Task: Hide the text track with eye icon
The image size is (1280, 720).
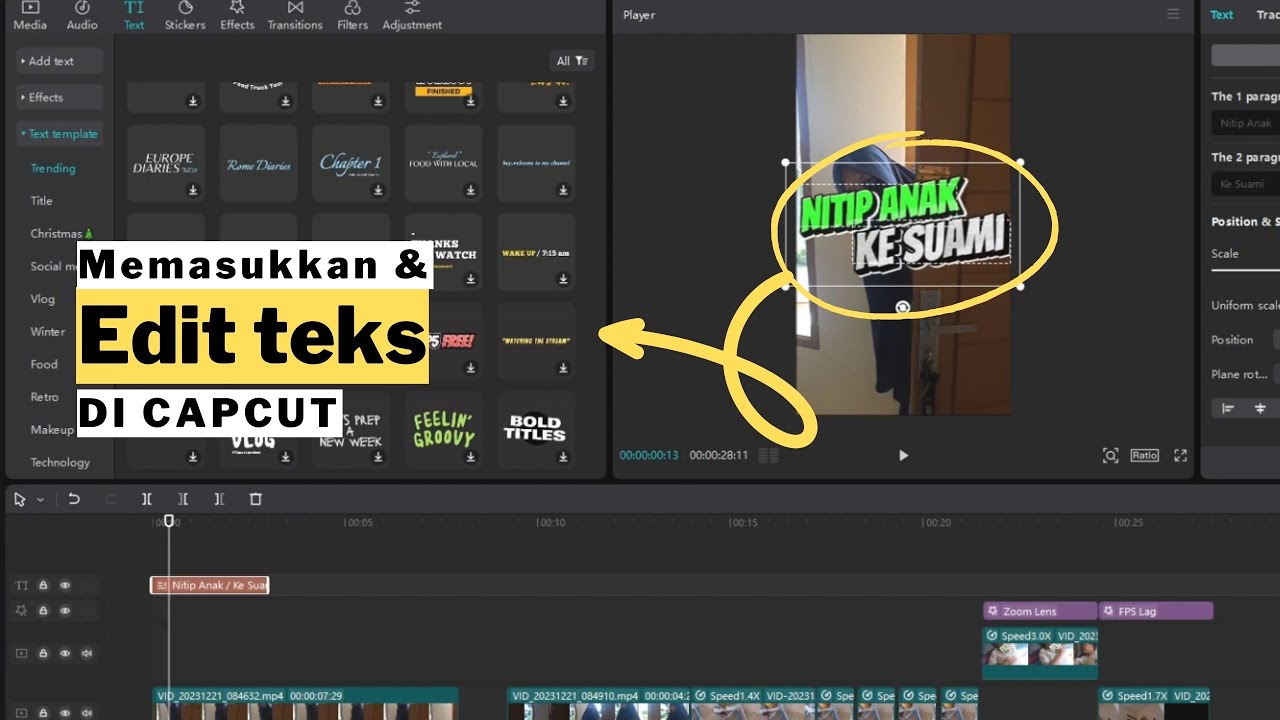Action: pyautogui.click(x=65, y=585)
